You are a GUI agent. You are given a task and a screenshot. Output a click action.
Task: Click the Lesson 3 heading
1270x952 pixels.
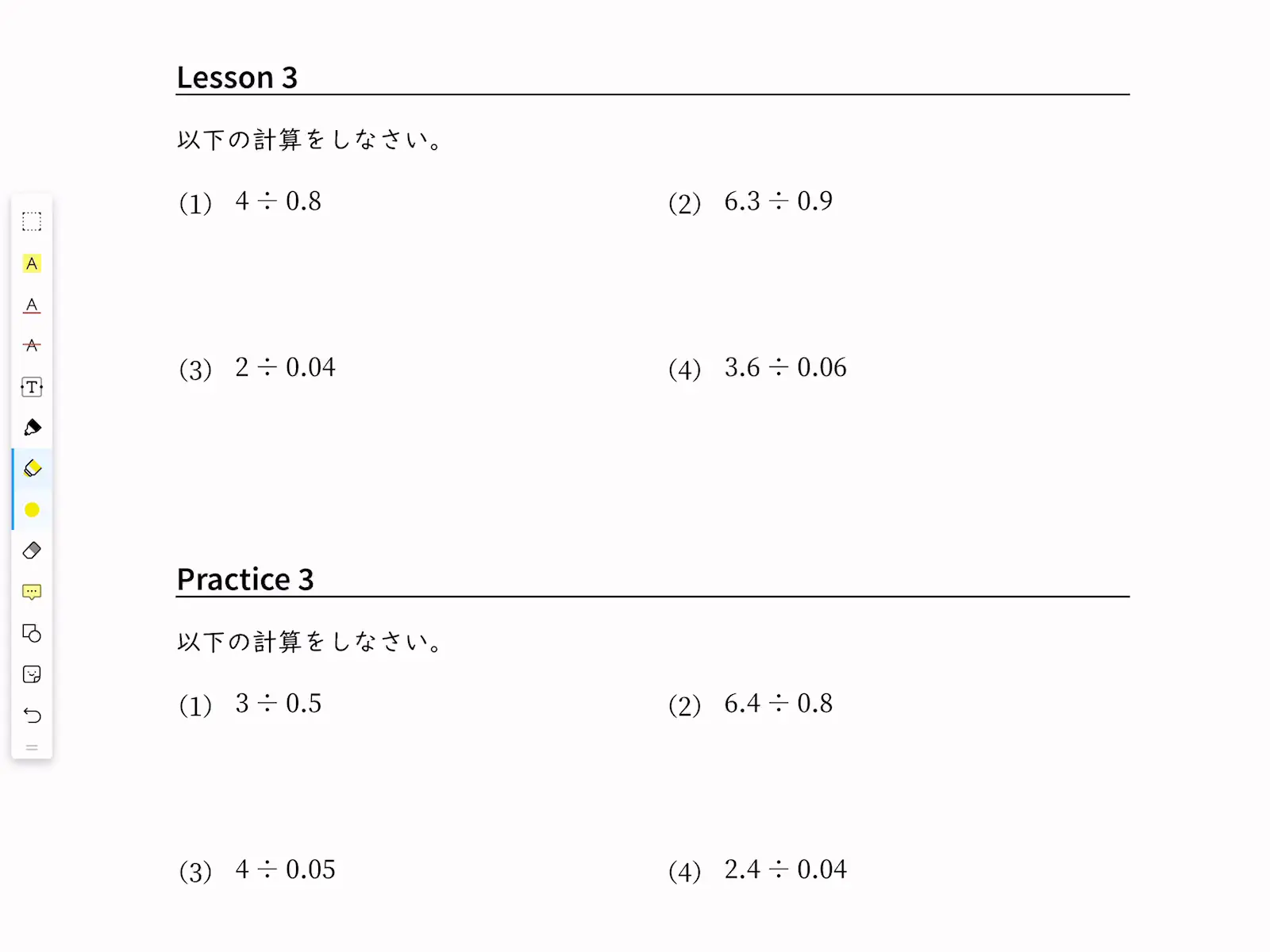point(237,78)
